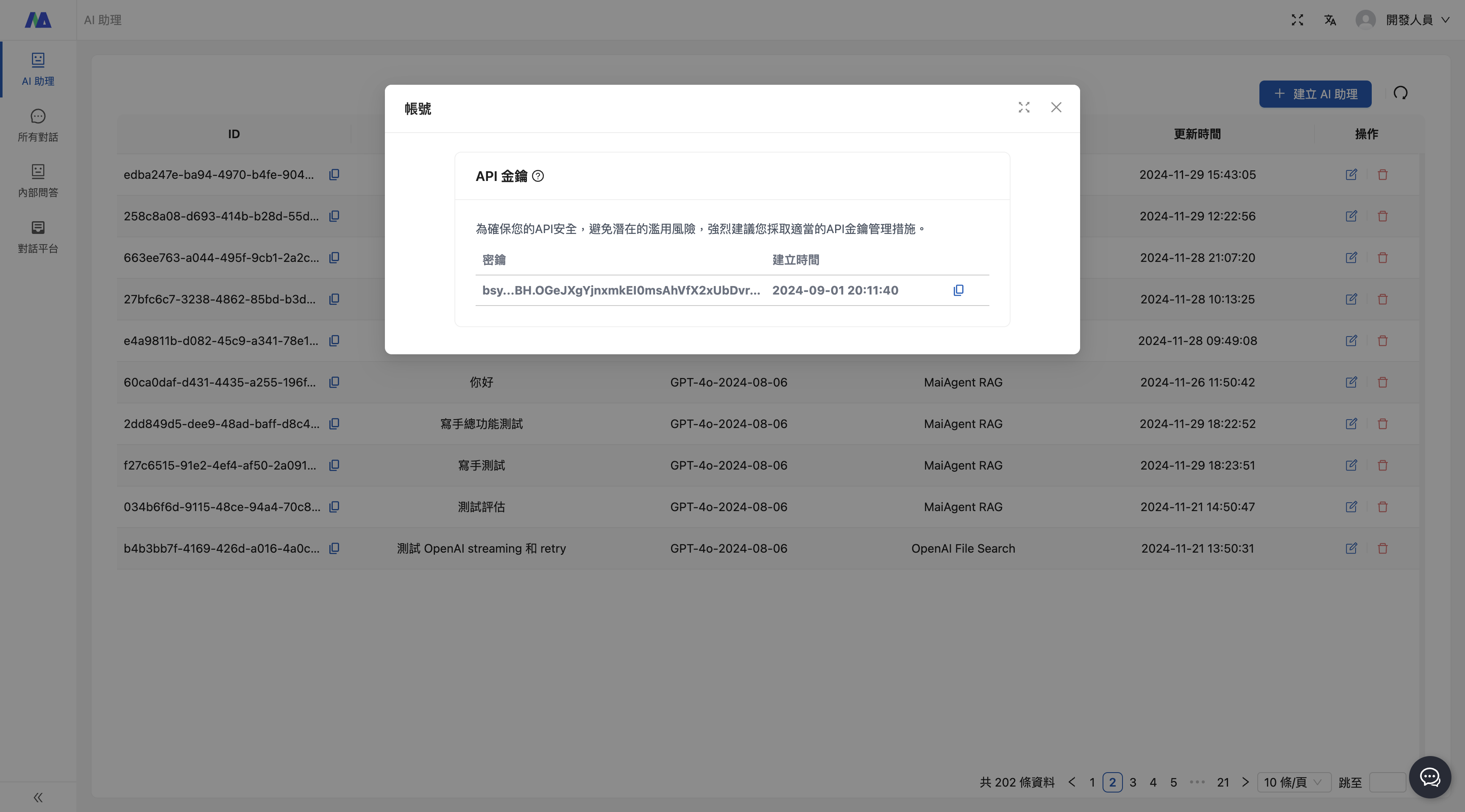Refresh the AI assistant list
Viewport: 1465px width, 812px height.
(x=1400, y=93)
